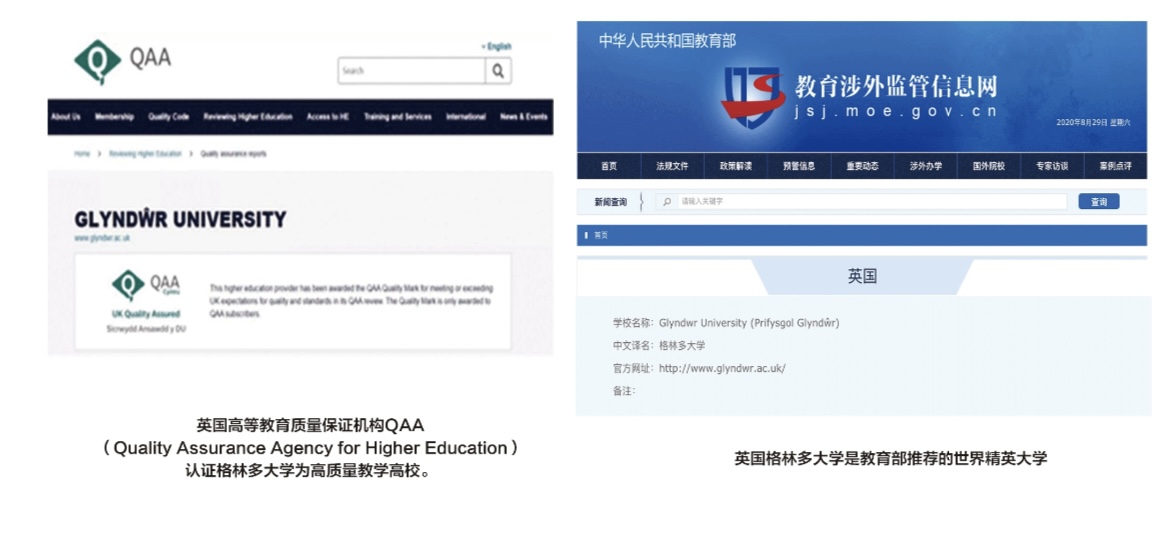Screen dimensions: 1170x533
Task: Click the QAA logo at top left
Action: 123,60
